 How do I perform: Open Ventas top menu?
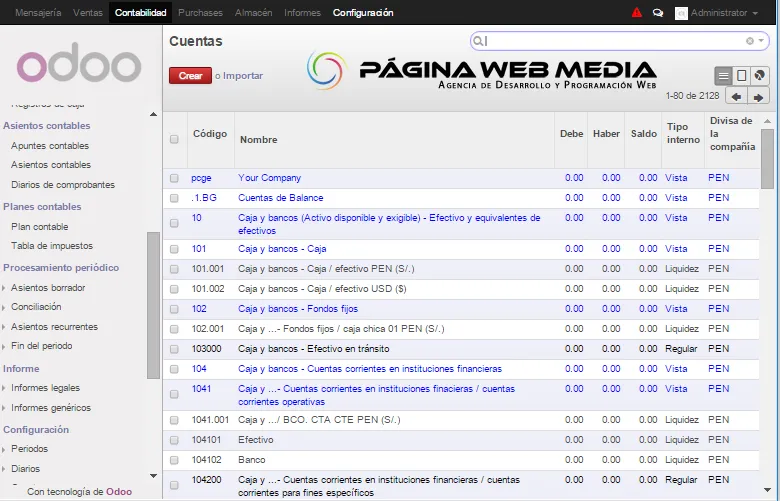click(x=88, y=13)
